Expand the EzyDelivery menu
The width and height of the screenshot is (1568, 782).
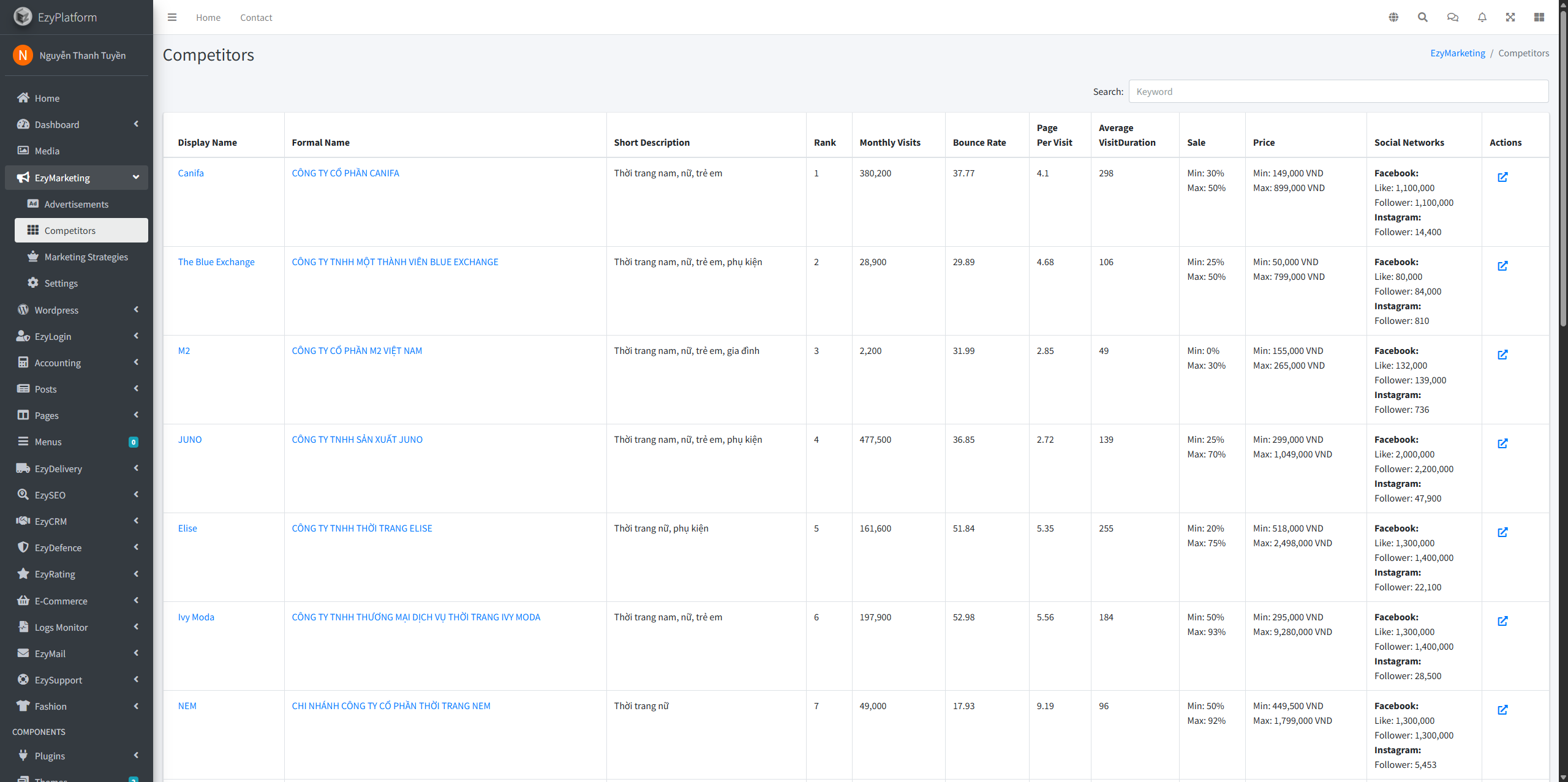click(x=77, y=468)
